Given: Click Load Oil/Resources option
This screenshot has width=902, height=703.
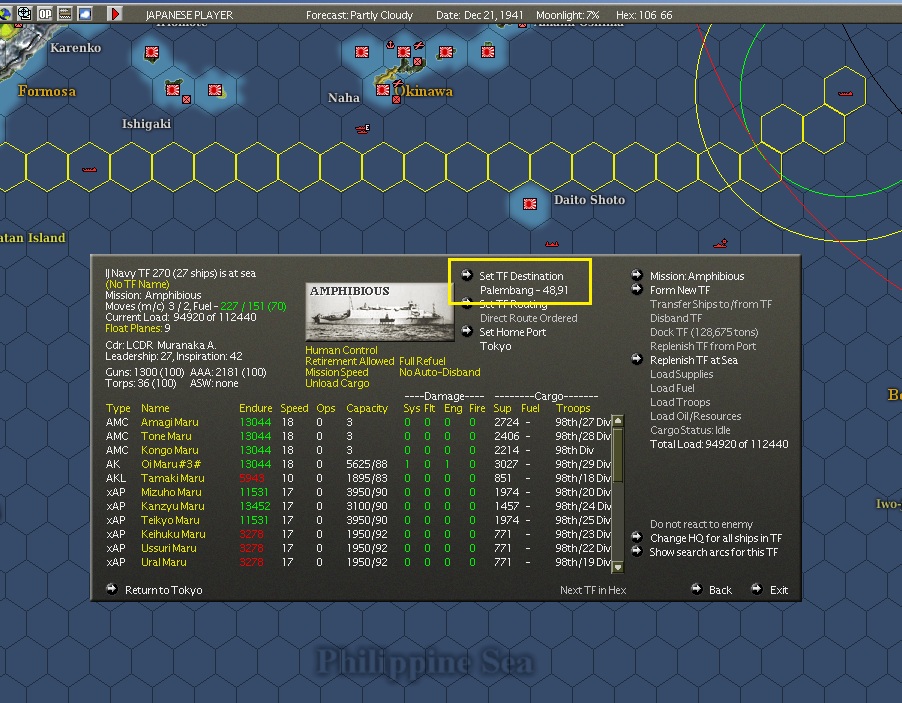Looking at the screenshot, I should click(x=695, y=416).
